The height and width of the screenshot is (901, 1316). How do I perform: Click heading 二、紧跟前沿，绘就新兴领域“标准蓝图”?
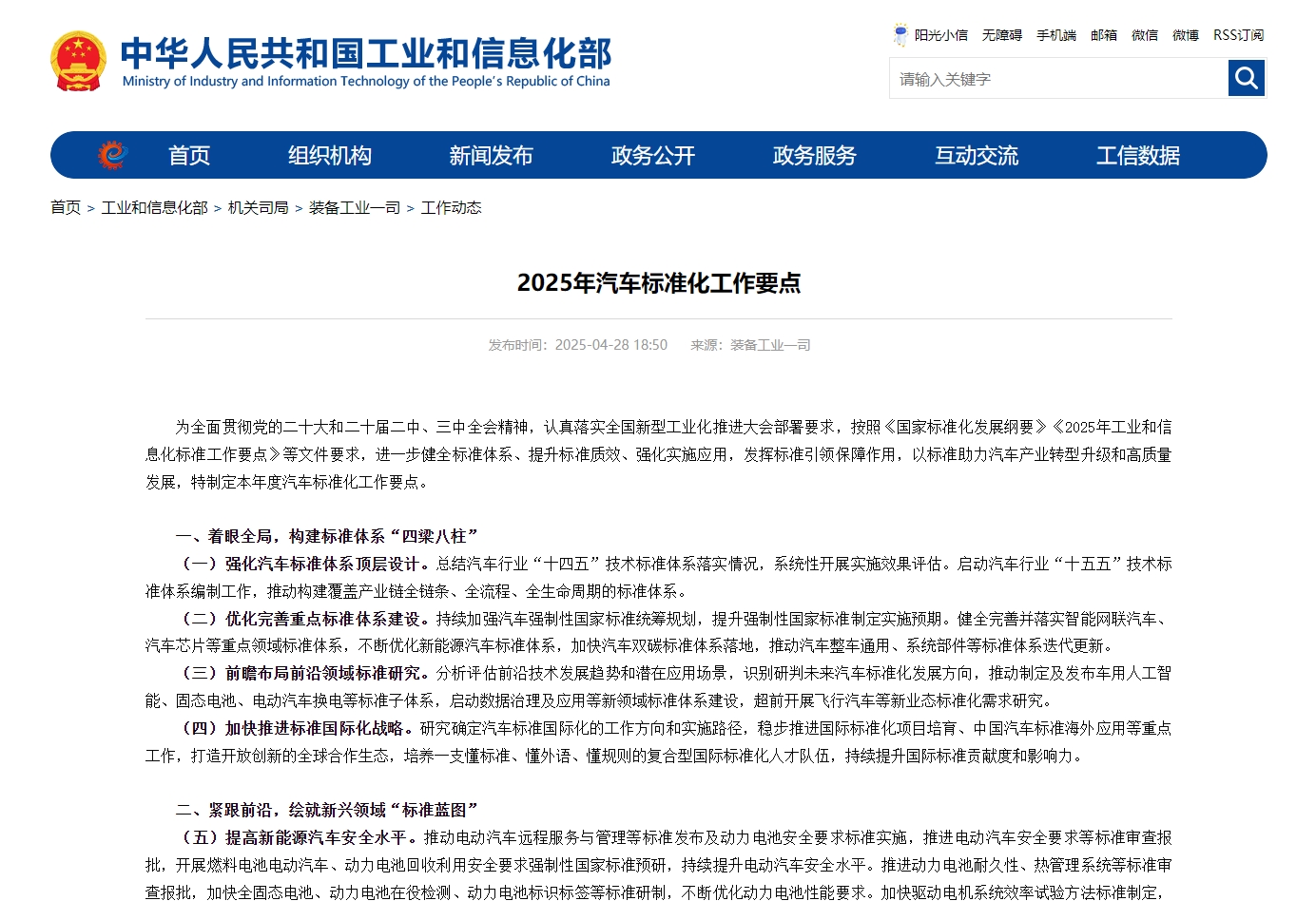pyautogui.click(x=327, y=810)
